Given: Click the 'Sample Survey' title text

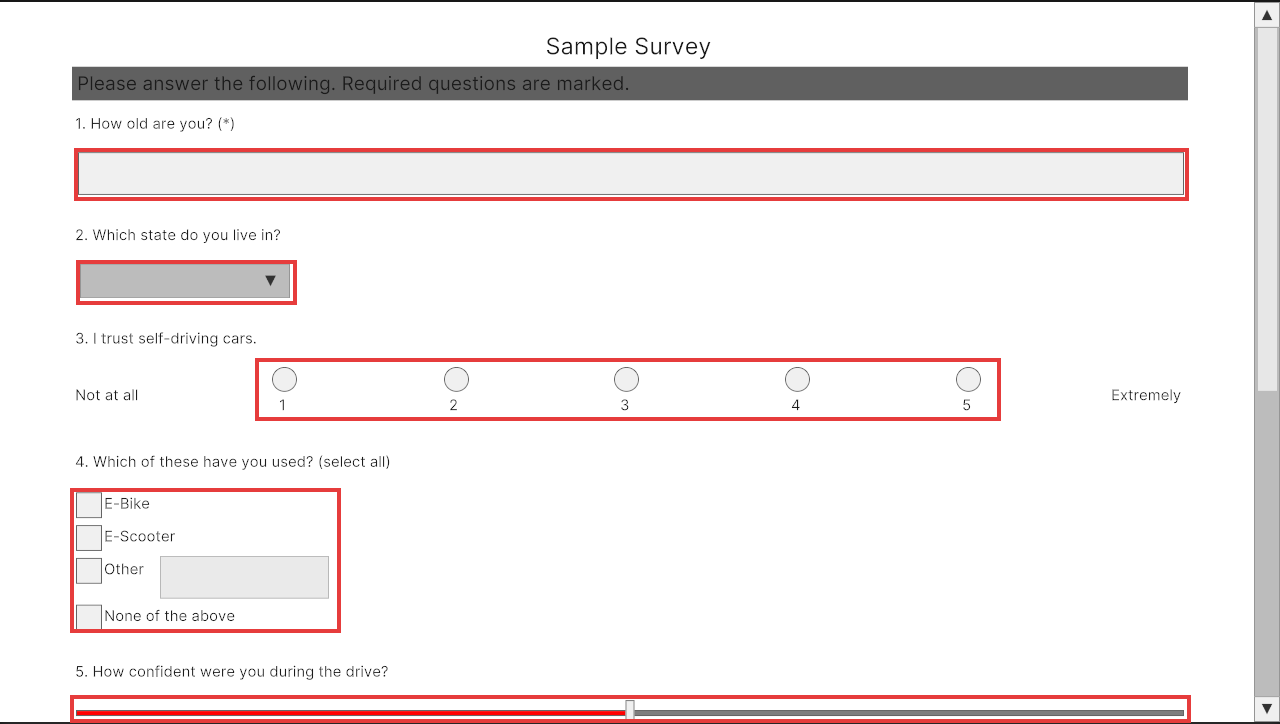Looking at the screenshot, I should (x=629, y=46).
